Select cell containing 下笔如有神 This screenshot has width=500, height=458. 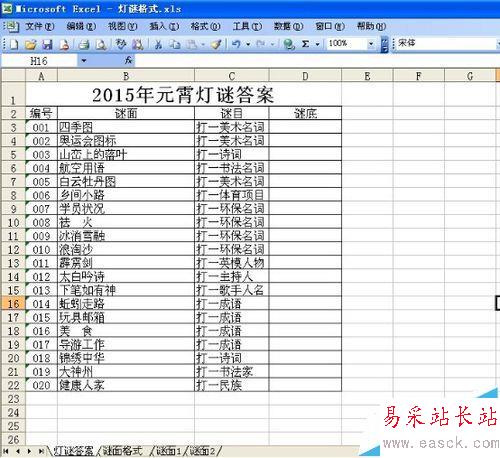click(x=126, y=290)
